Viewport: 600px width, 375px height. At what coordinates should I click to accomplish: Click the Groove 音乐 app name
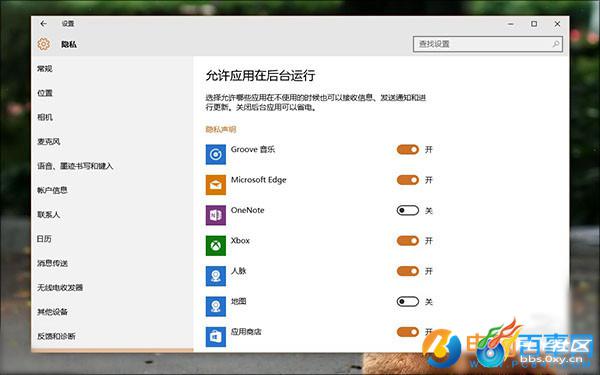253,150
